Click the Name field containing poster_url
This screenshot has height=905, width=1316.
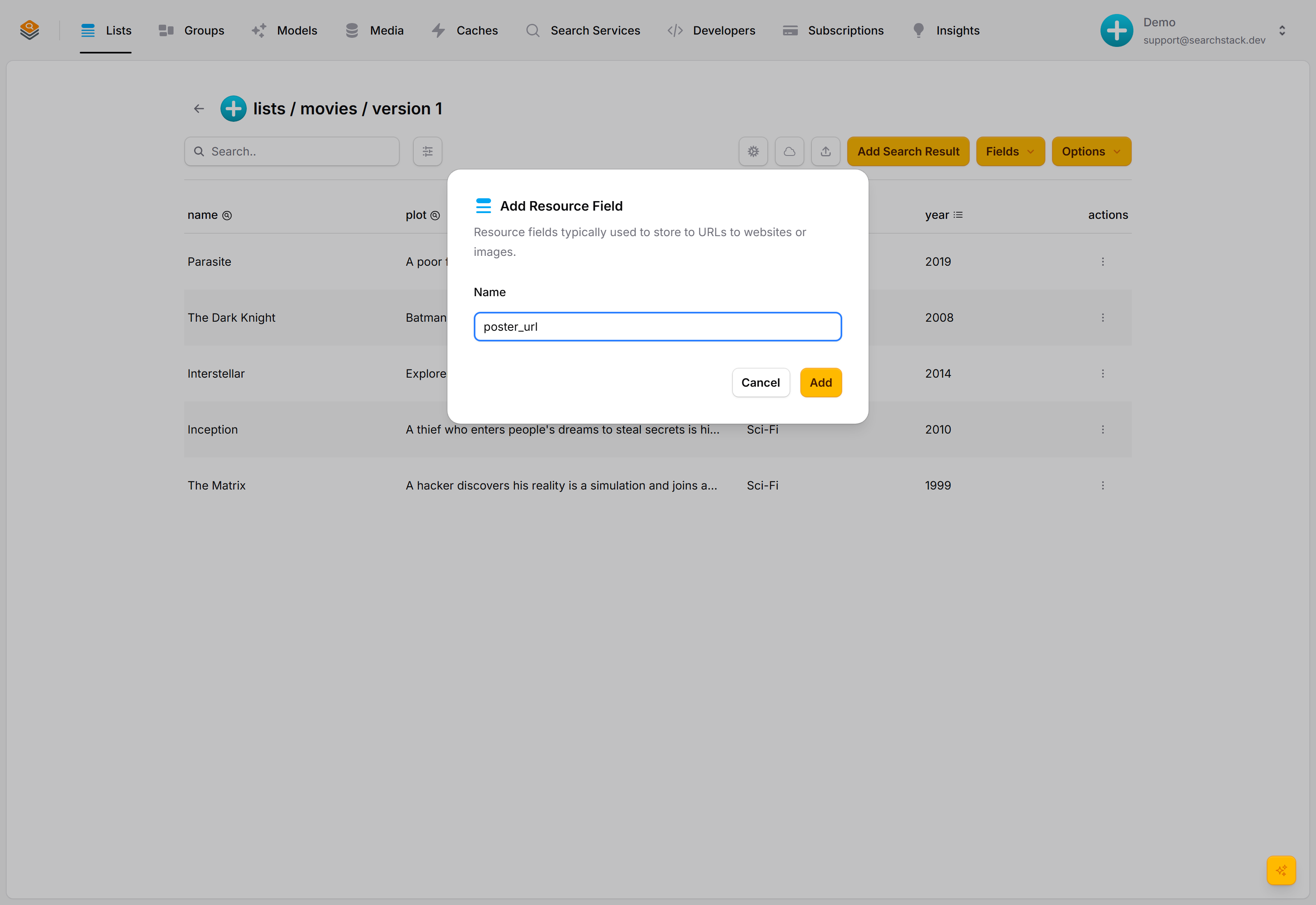pos(658,327)
